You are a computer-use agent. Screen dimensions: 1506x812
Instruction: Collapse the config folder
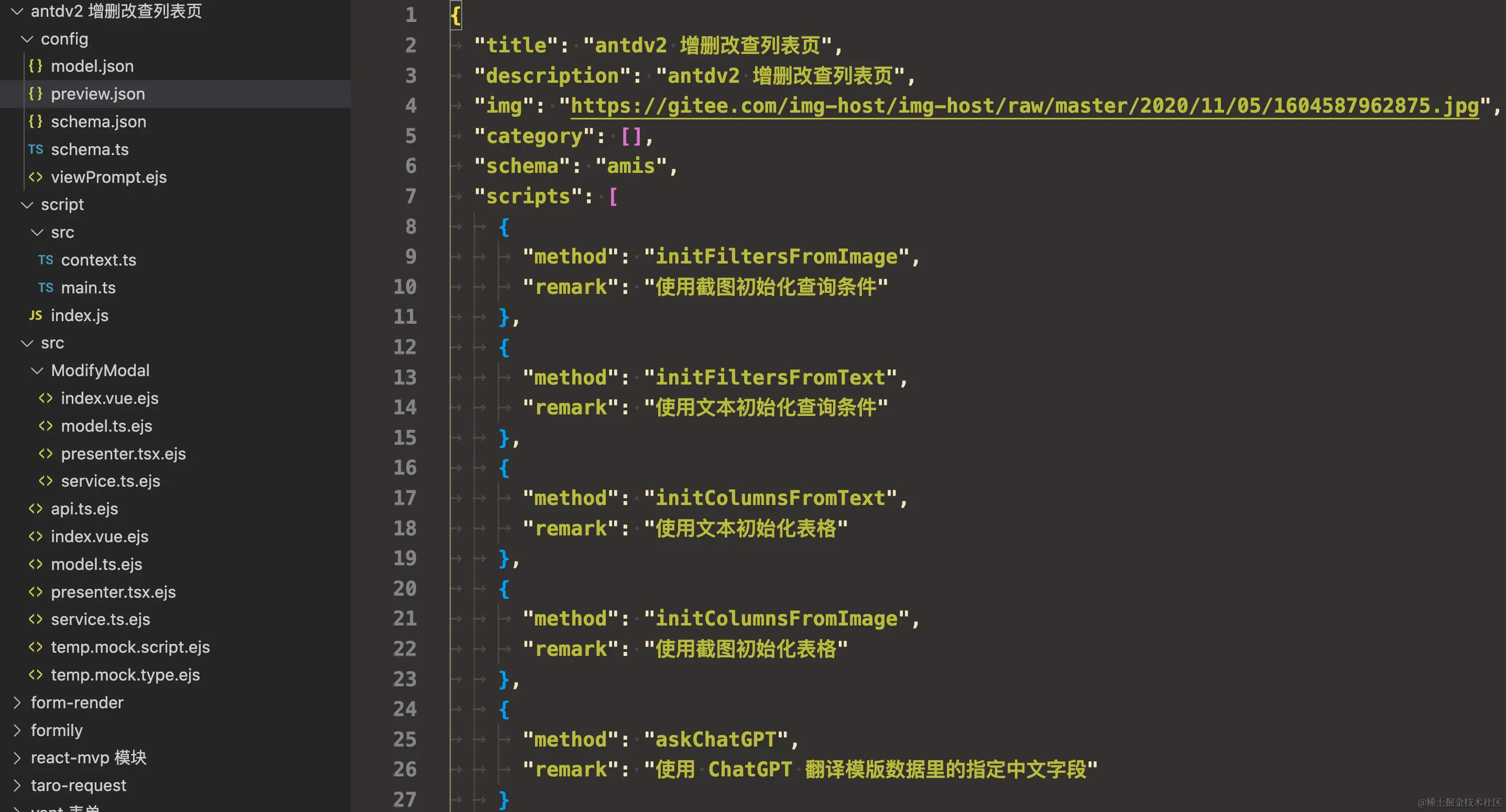click(x=26, y=39)
